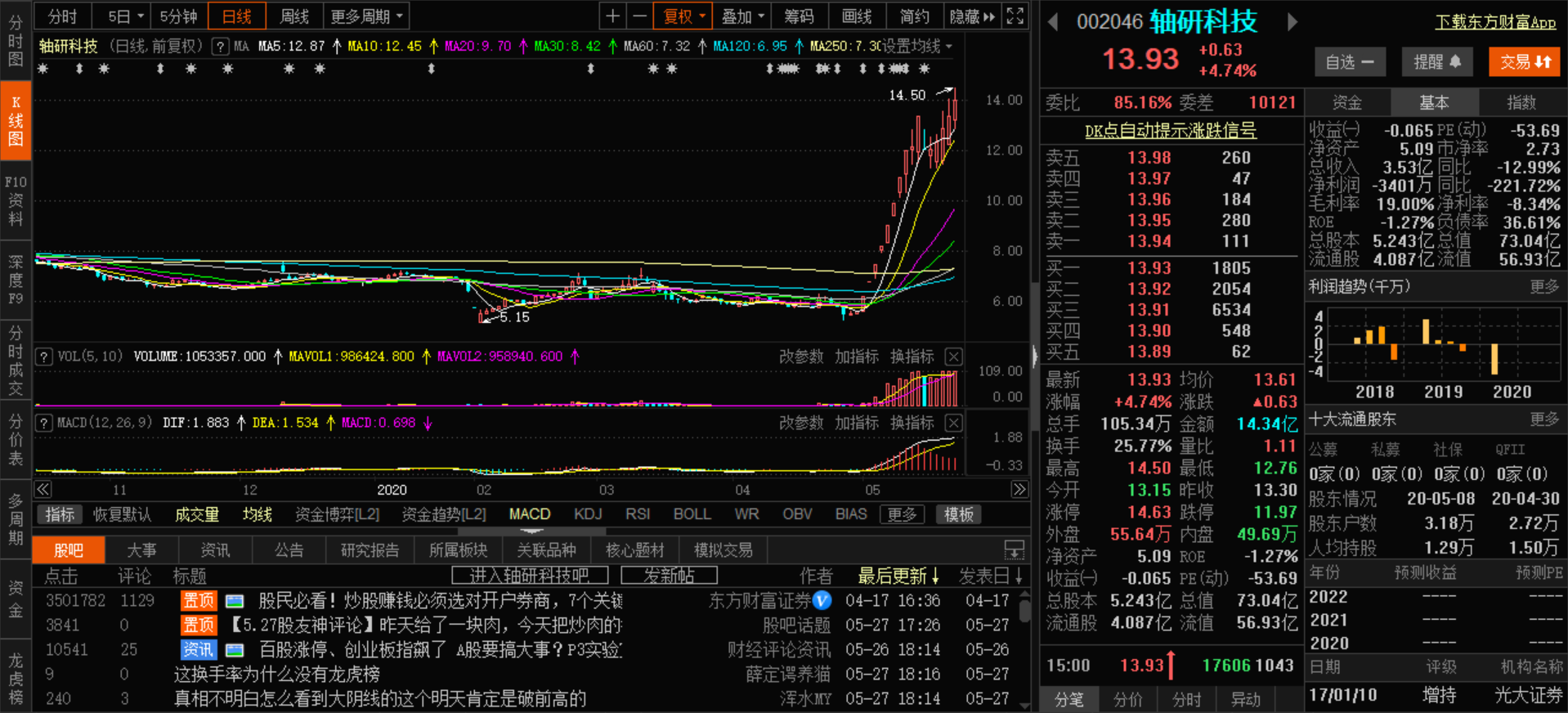
Task: Select 指数 tab in right panel
Action: point(1521,102)
